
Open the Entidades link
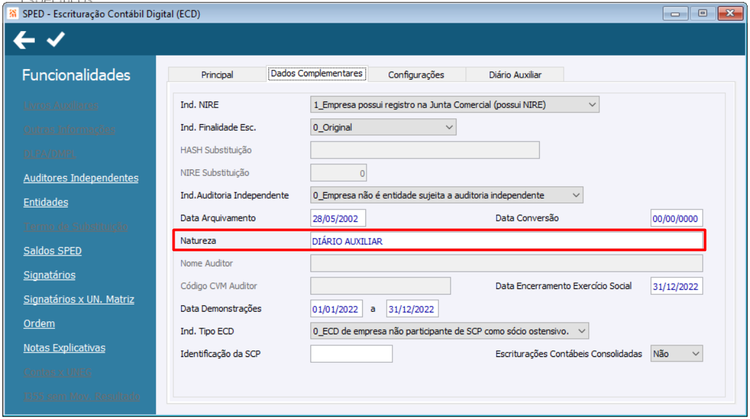pyautogui.click(x=46, y=202)
